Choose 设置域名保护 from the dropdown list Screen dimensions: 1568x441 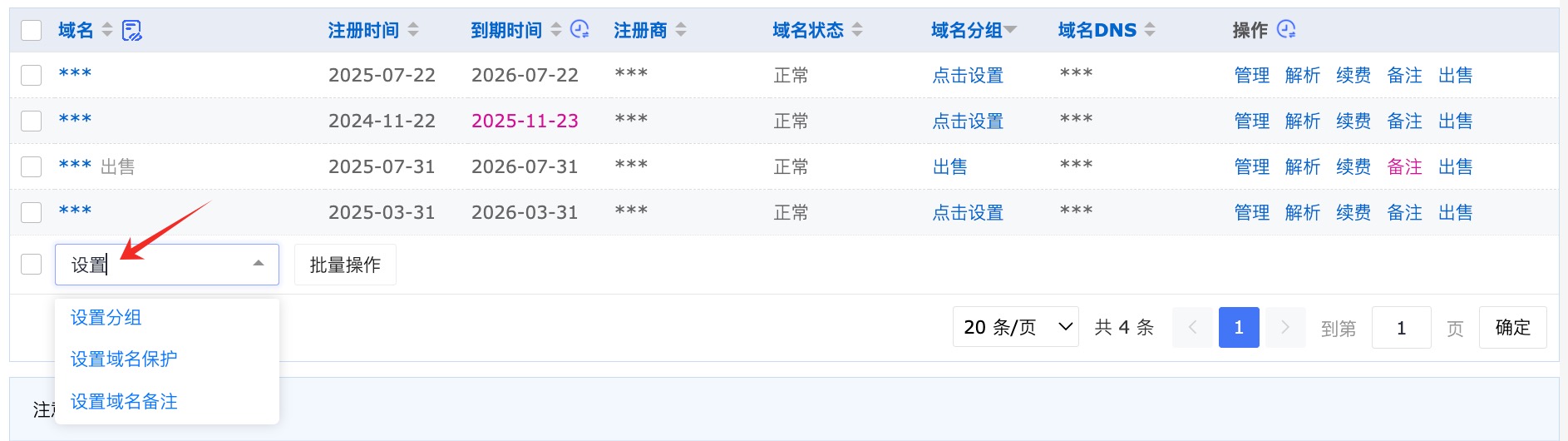click(124, 359)
